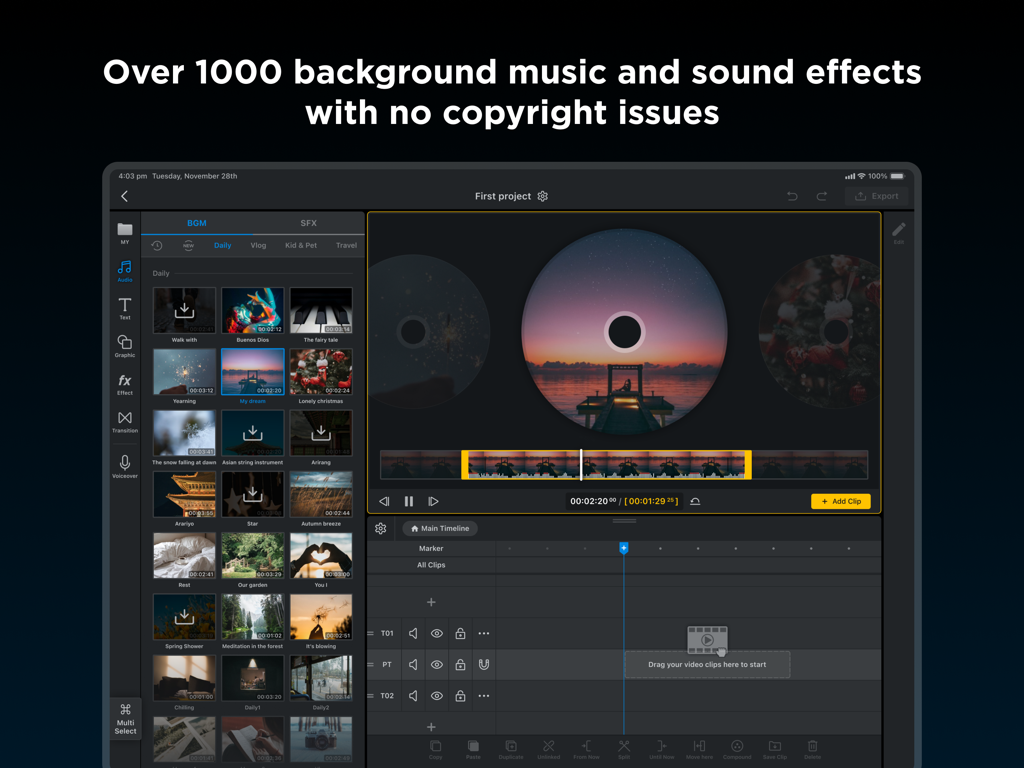Lock the T02 track
This screenshot has width=1024, height=768.
pos(459,695)
